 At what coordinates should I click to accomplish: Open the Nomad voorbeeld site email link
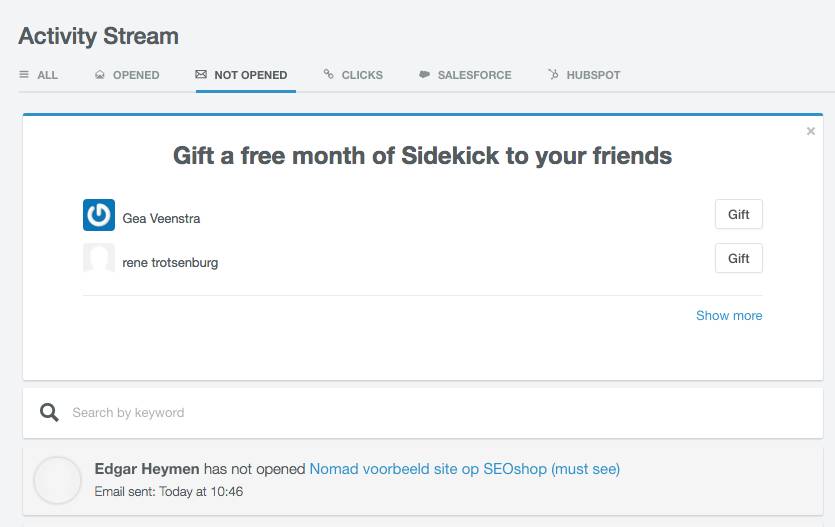[464, 468]
